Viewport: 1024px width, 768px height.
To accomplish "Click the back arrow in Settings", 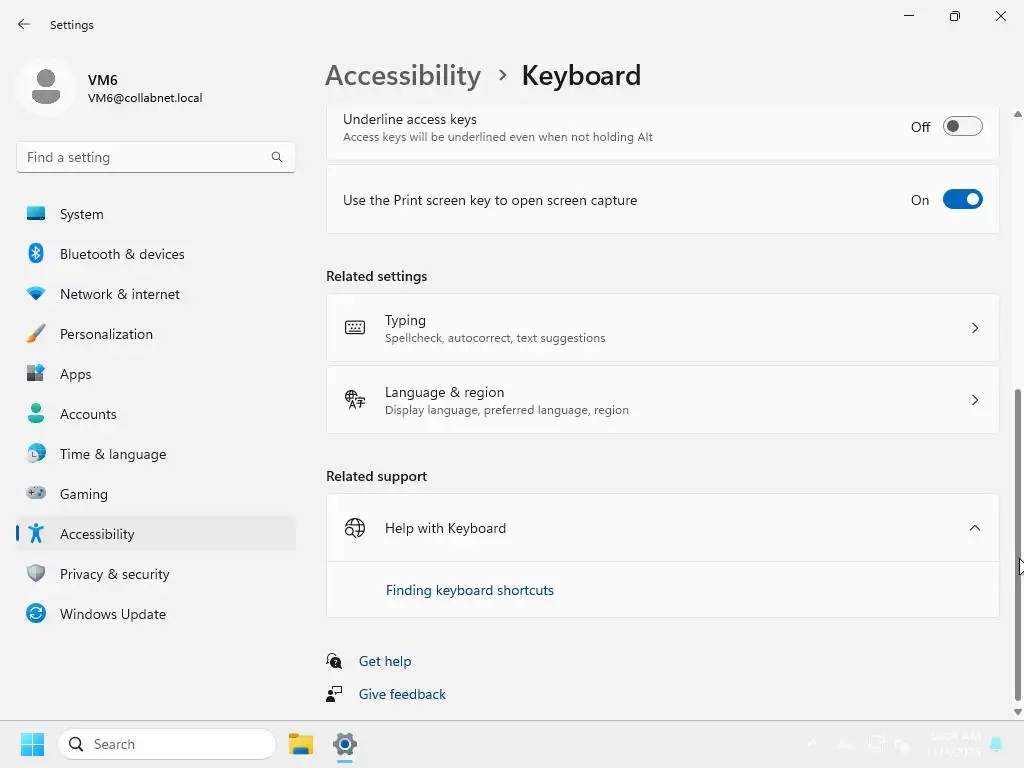I will point(24,25).
